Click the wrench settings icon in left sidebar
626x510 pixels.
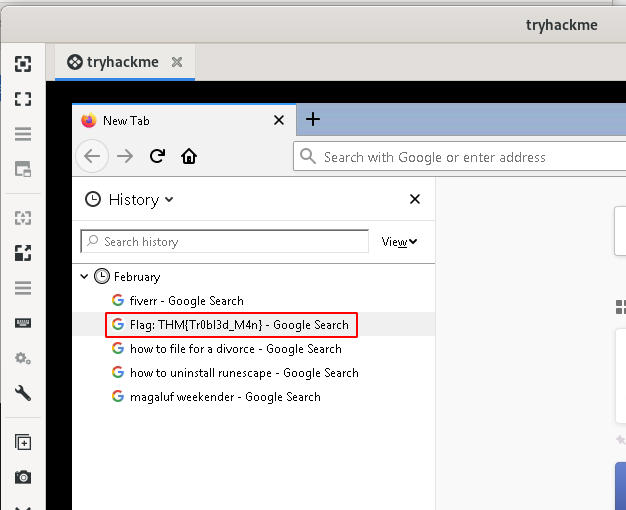23,392
